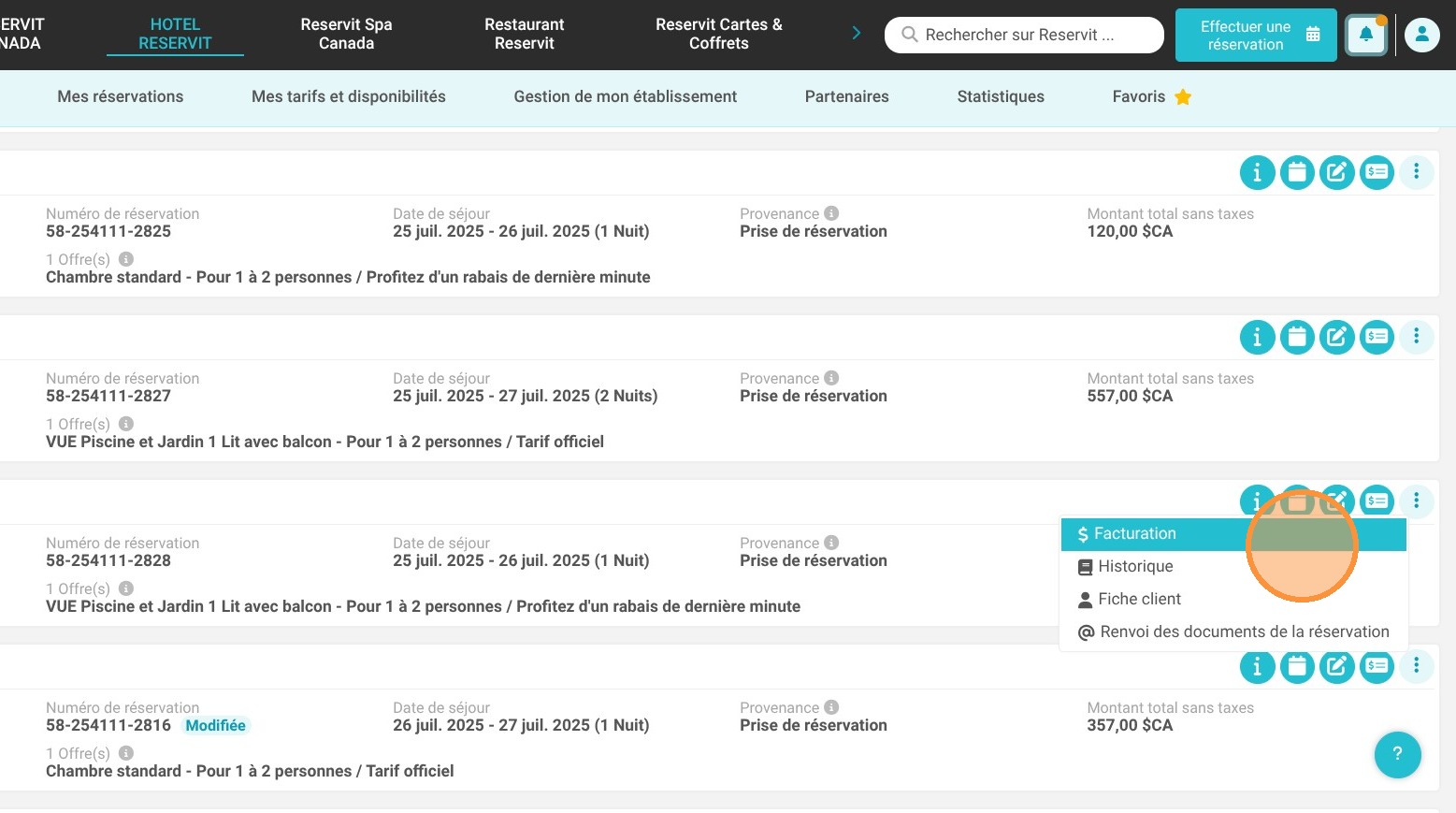
Task: Click Effectuer une réservation button
Action: (1256, 36)
